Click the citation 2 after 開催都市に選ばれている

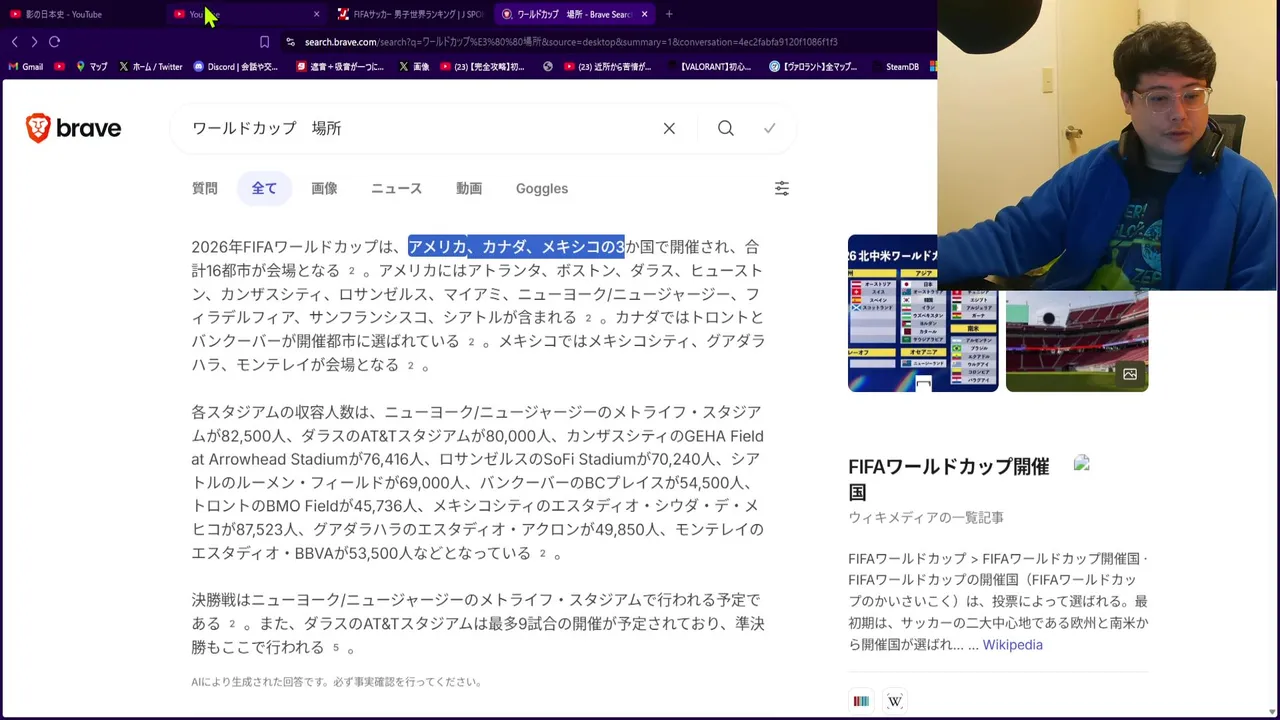471,342
